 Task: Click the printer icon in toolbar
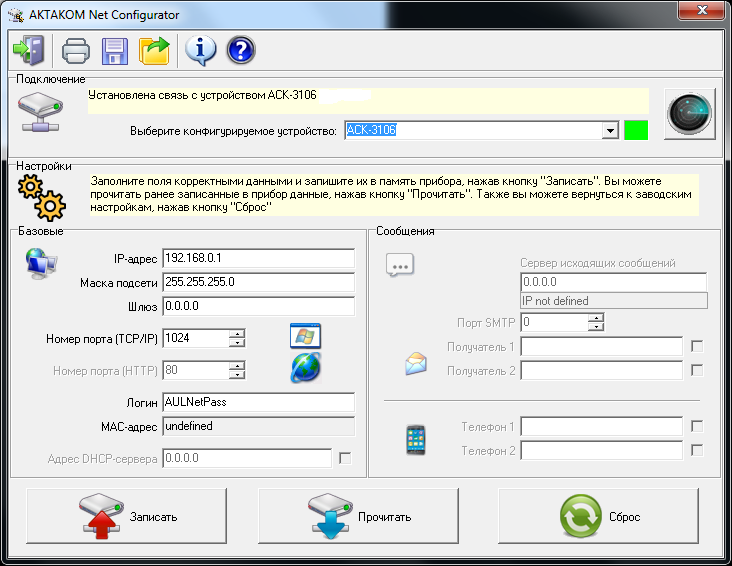(x=76, y=49)
